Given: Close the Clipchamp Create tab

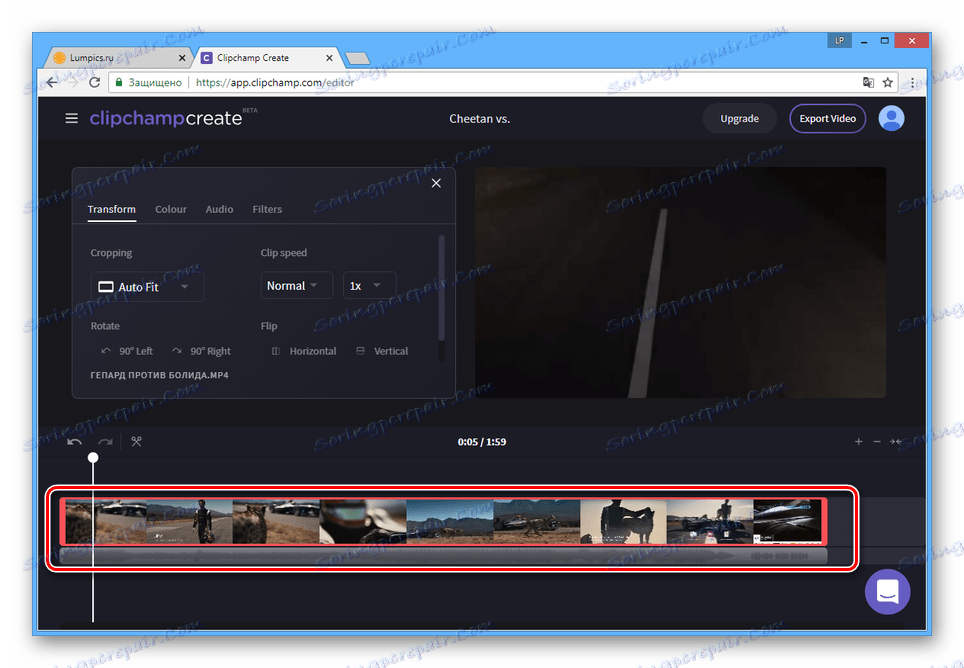Looking at the screenshot, I should point(330,58).
